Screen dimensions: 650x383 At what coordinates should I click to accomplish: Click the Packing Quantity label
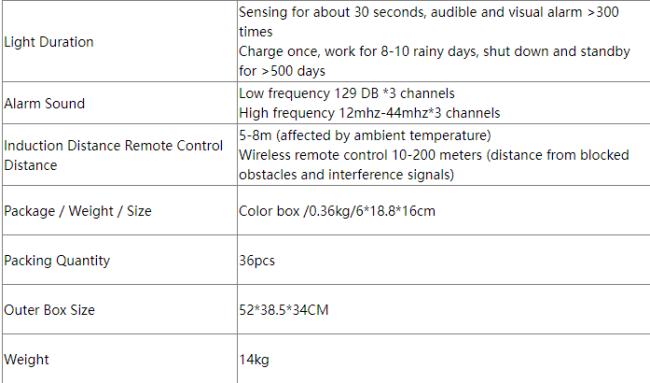click(57, 260)
